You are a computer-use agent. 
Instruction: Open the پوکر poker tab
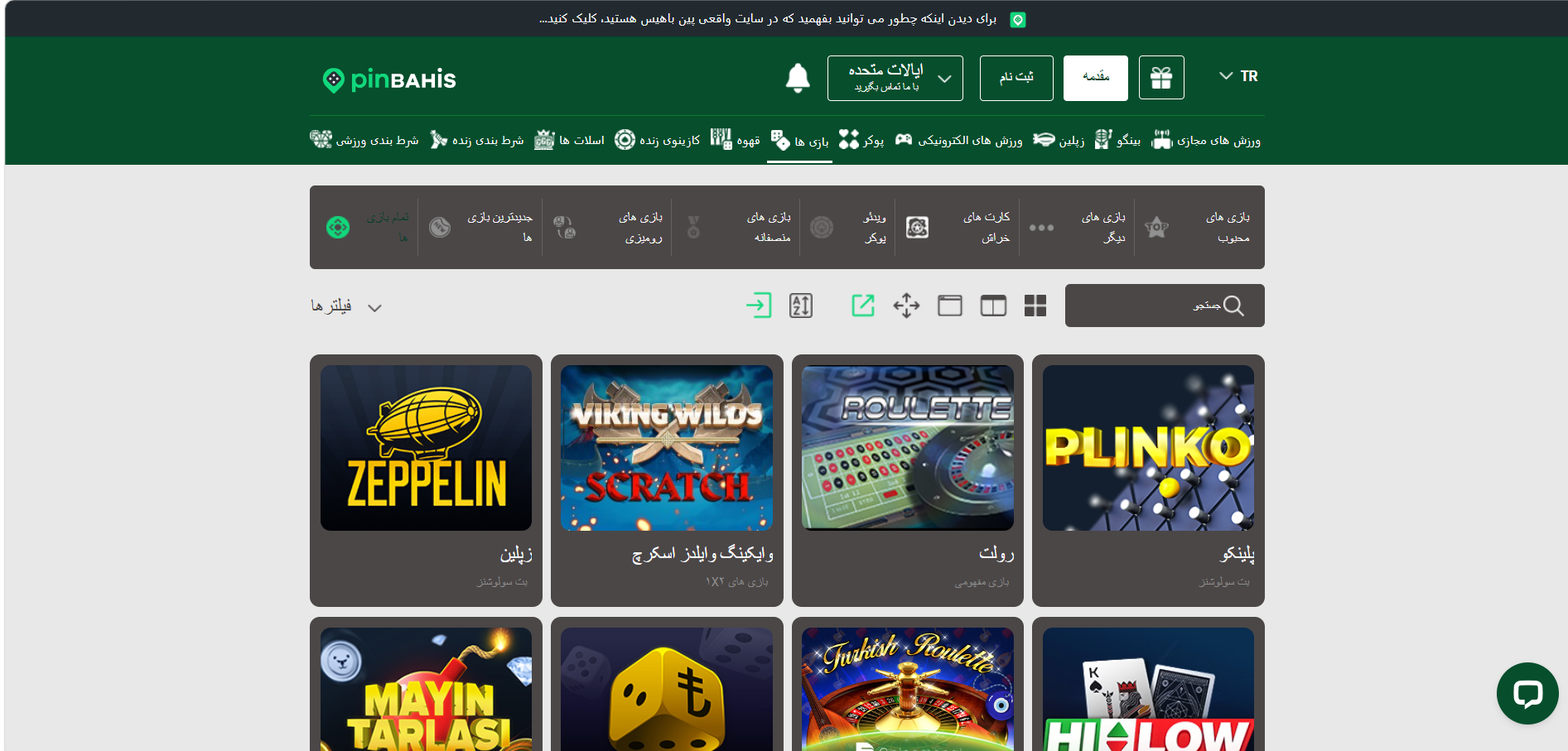pos(861,141)
